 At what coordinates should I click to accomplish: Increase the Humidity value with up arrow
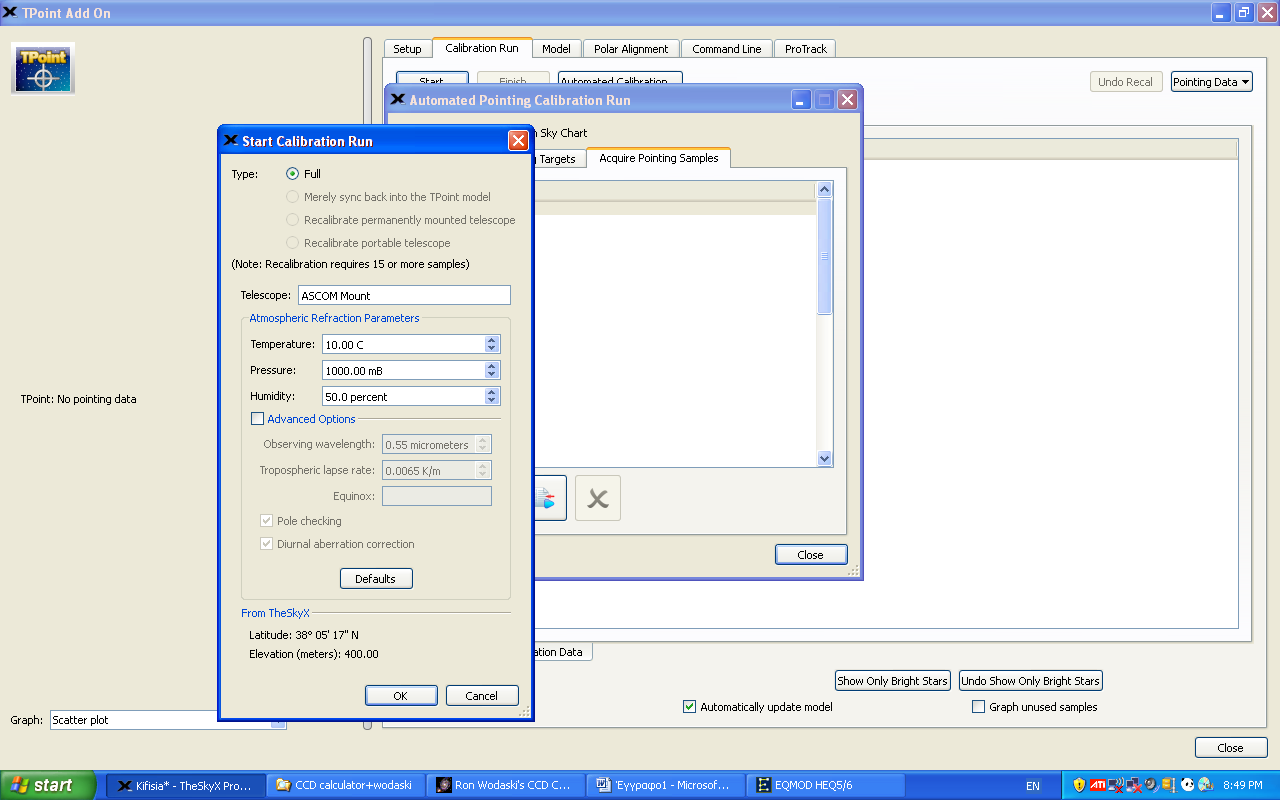pos(491,392)
